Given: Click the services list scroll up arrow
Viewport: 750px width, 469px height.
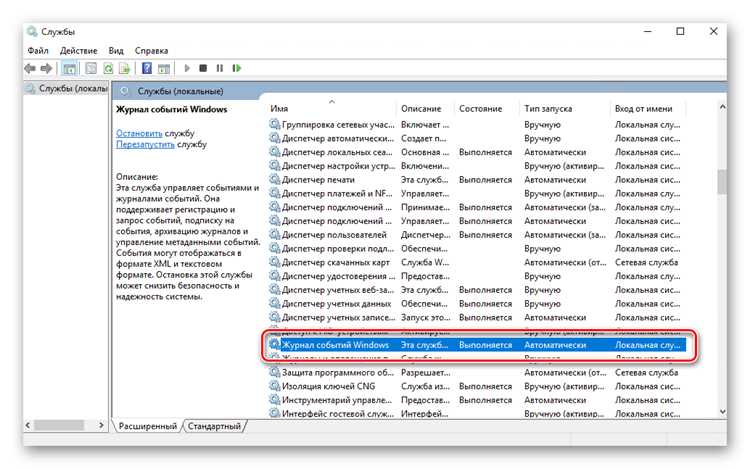Looking at the screenshot, I should (x=722, y=108).
